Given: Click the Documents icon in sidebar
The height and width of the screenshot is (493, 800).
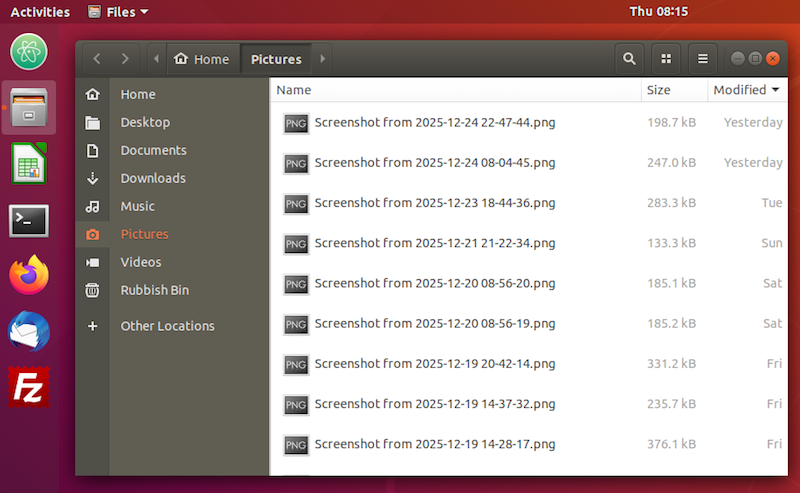Looking at the screenshot, I should pos(92,151).
